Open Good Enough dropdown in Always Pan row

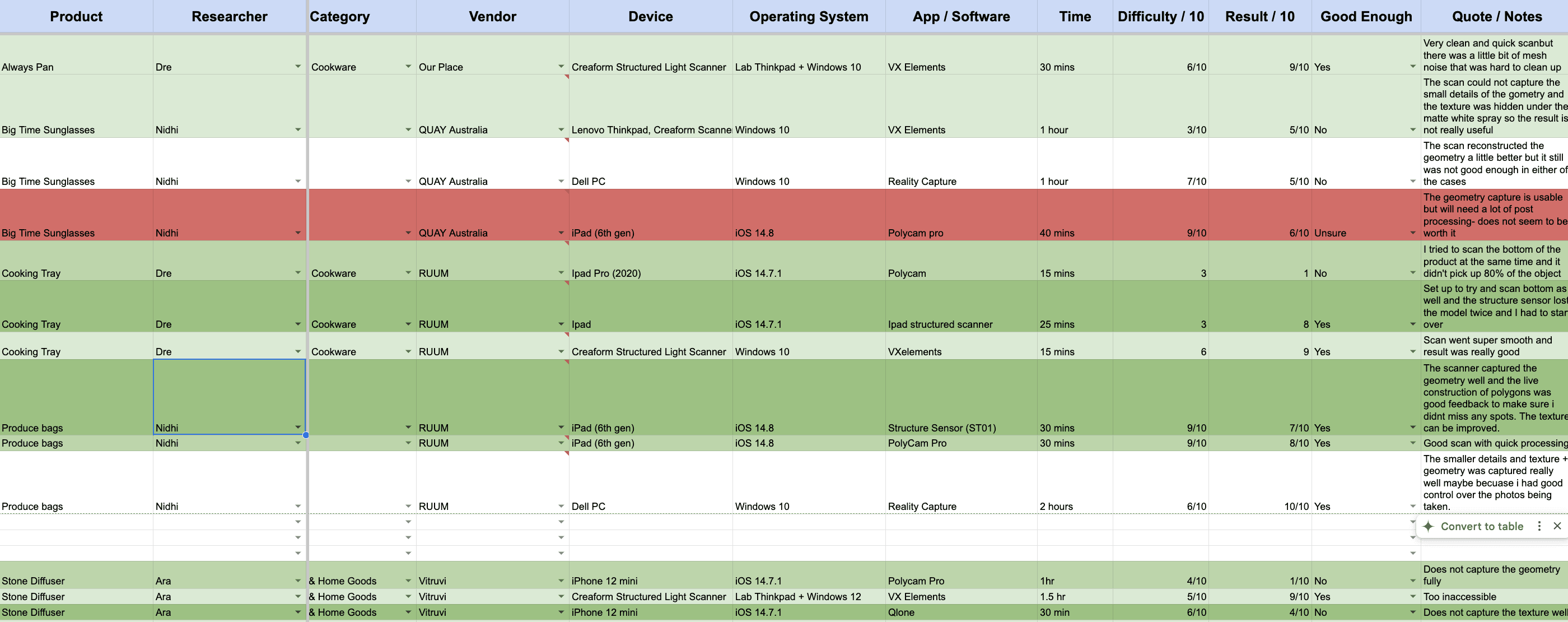point(1412,67)
